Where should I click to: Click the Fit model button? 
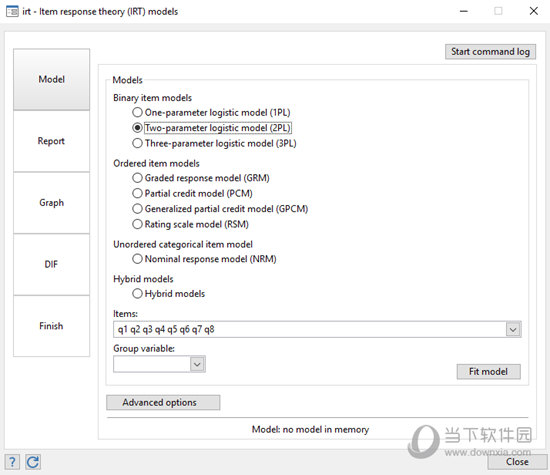click(488, 372)
